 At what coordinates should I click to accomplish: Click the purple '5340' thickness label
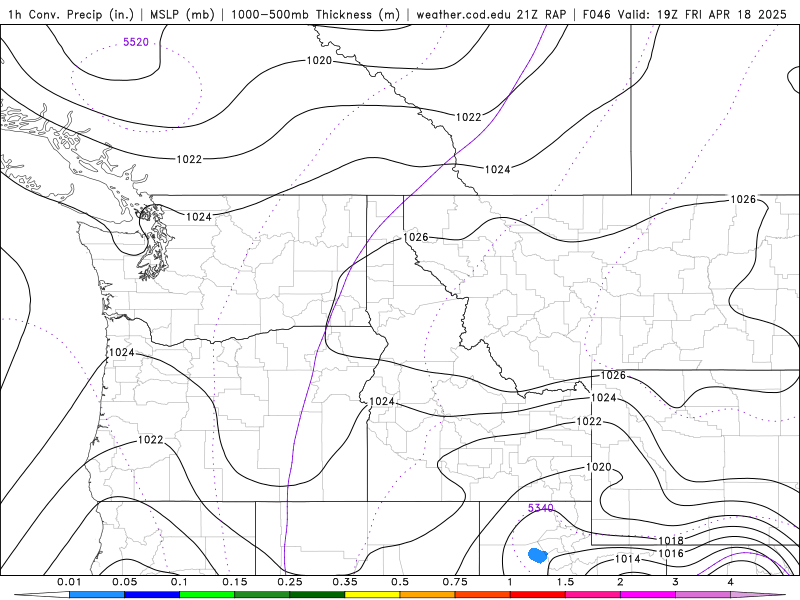(x=540, y=508)
